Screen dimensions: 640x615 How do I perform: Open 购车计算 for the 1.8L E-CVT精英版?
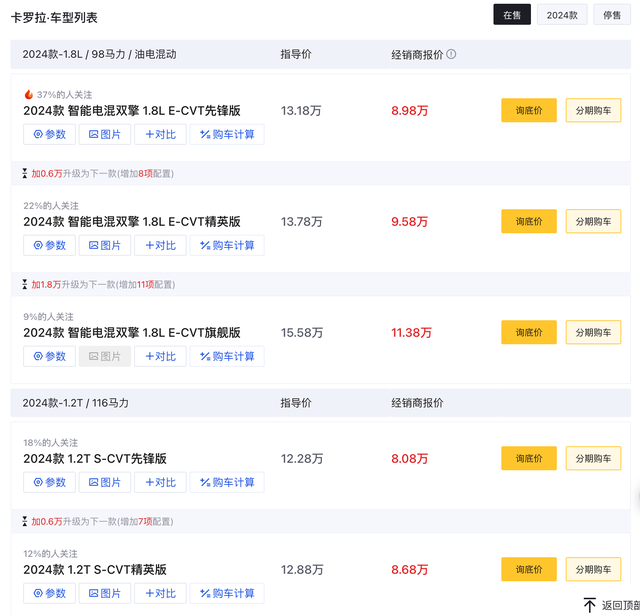(x=227, y=245)
